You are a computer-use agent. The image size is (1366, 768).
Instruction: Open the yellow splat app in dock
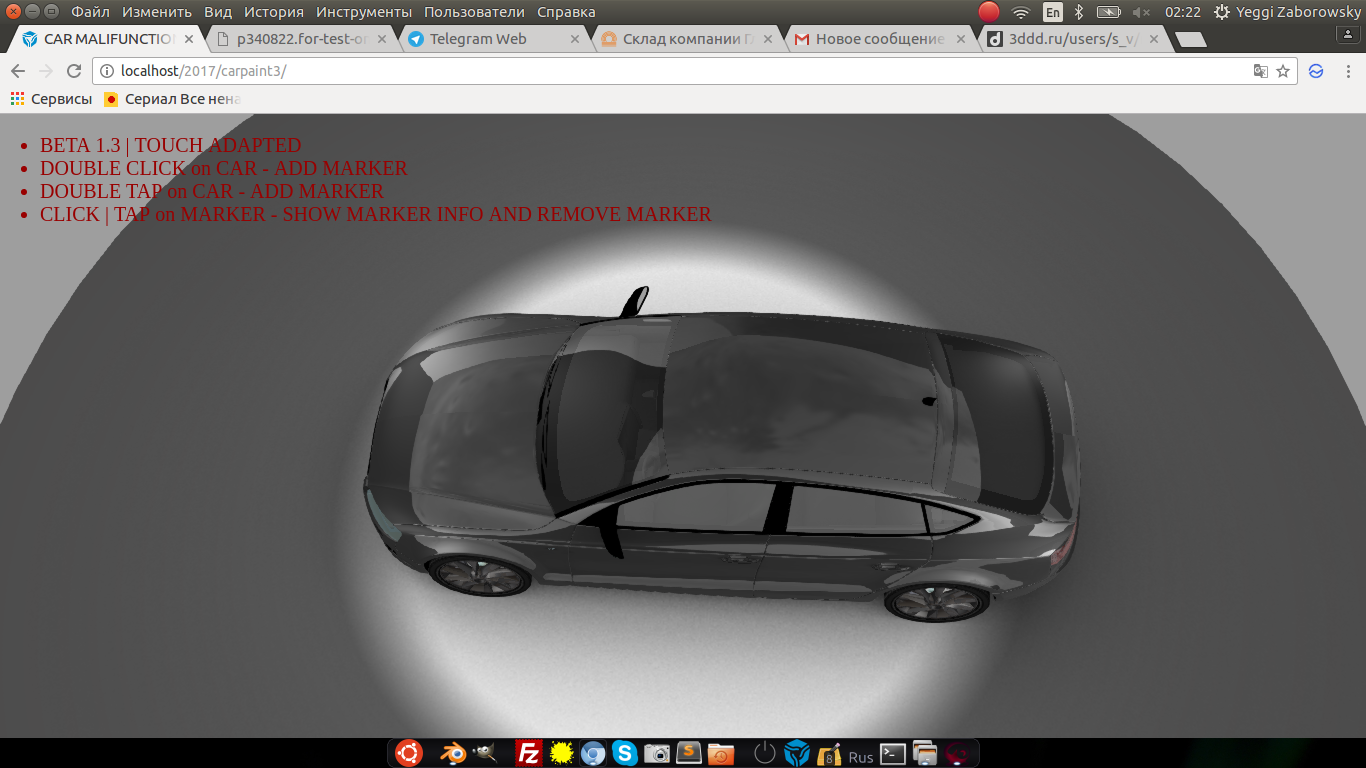[561, 753]
